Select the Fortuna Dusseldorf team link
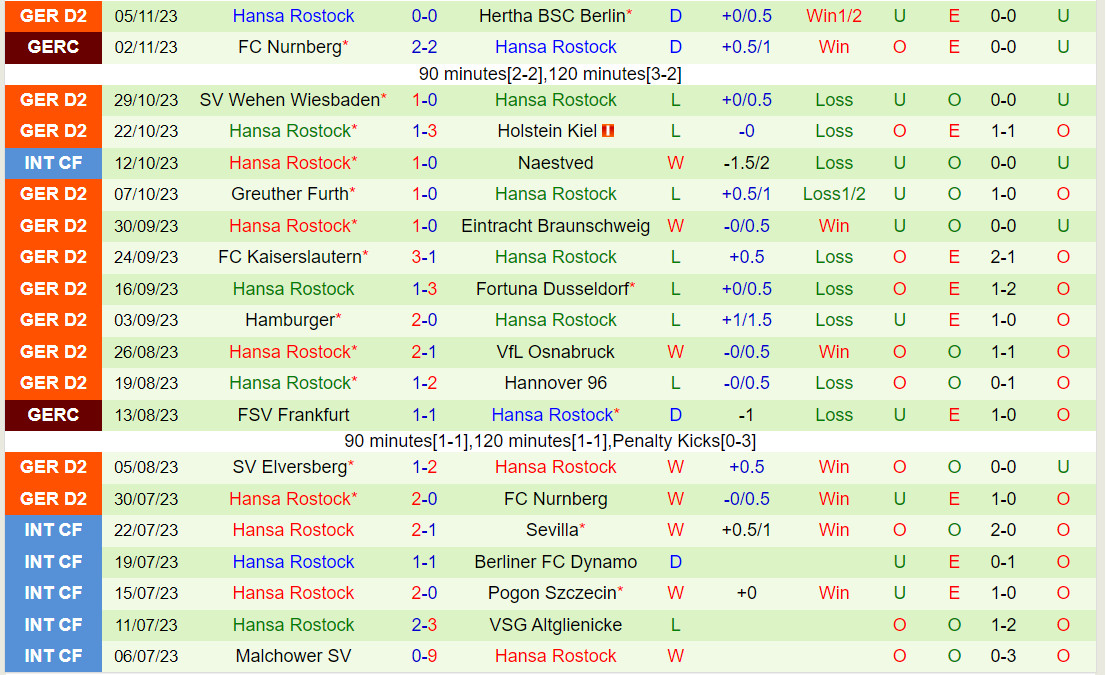 pyautogui.click(x=552, y=289)
